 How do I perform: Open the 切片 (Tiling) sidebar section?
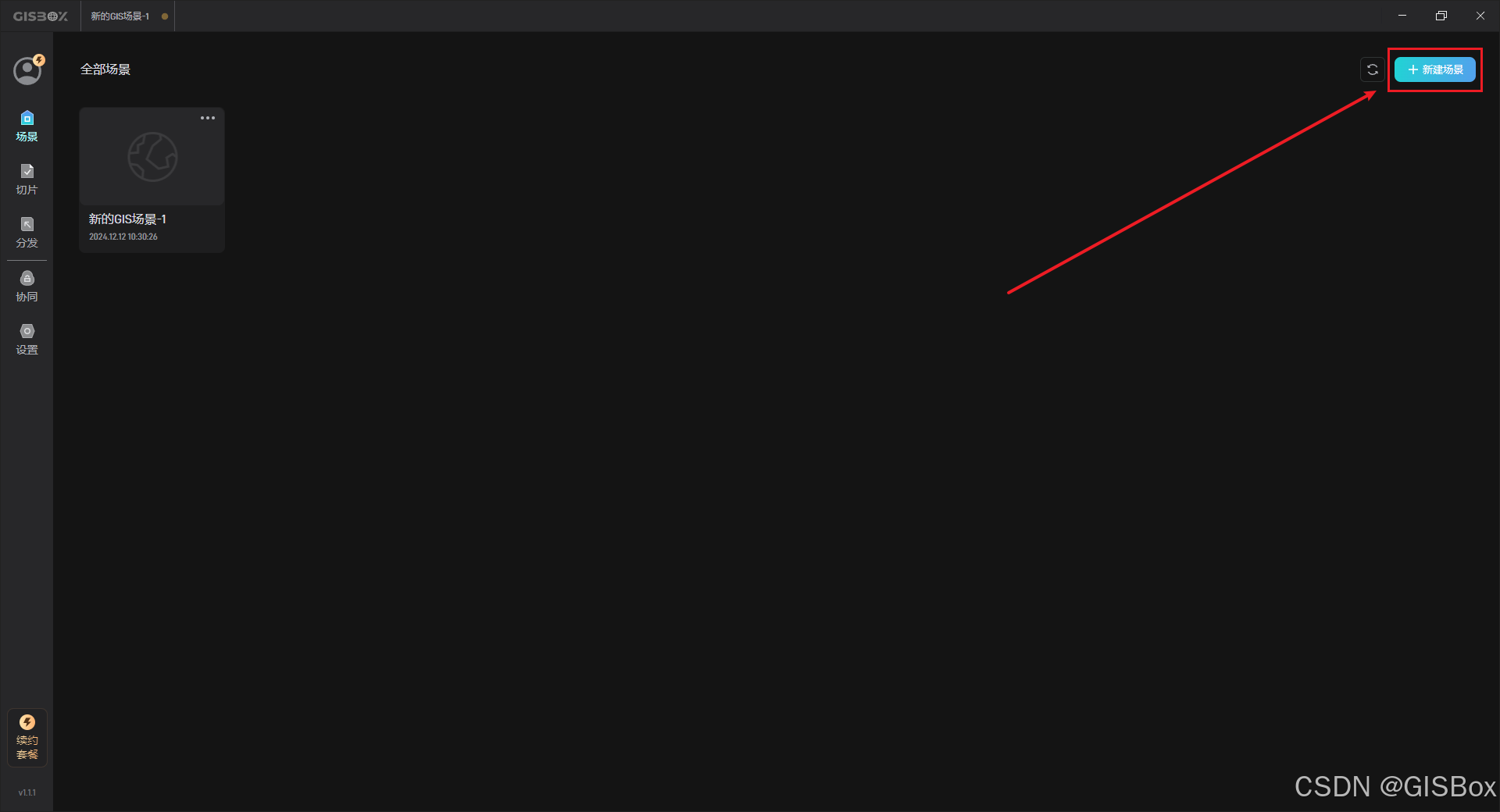pos(27,180)
